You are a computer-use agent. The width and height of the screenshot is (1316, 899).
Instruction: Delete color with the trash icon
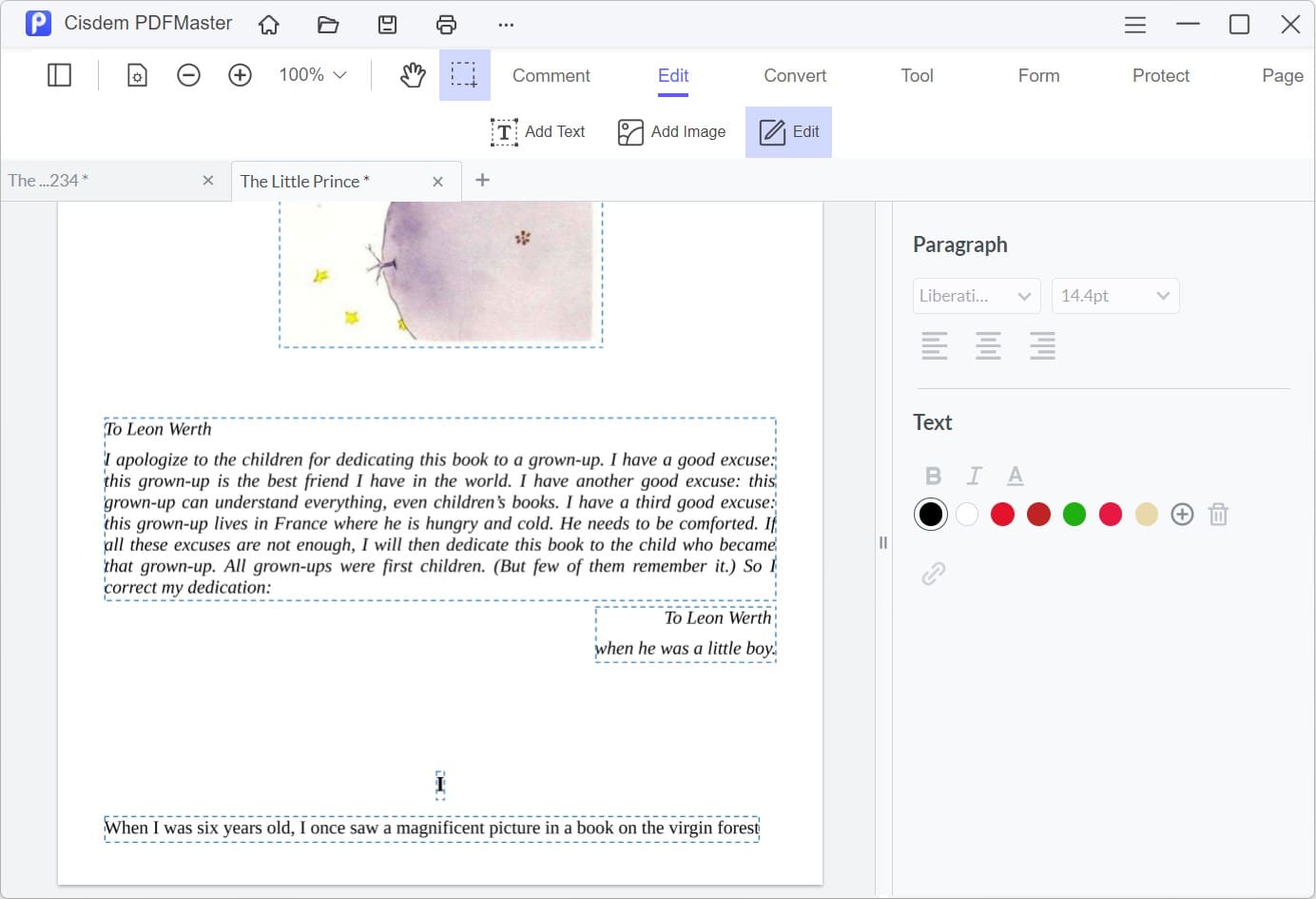click(1218, 515)
